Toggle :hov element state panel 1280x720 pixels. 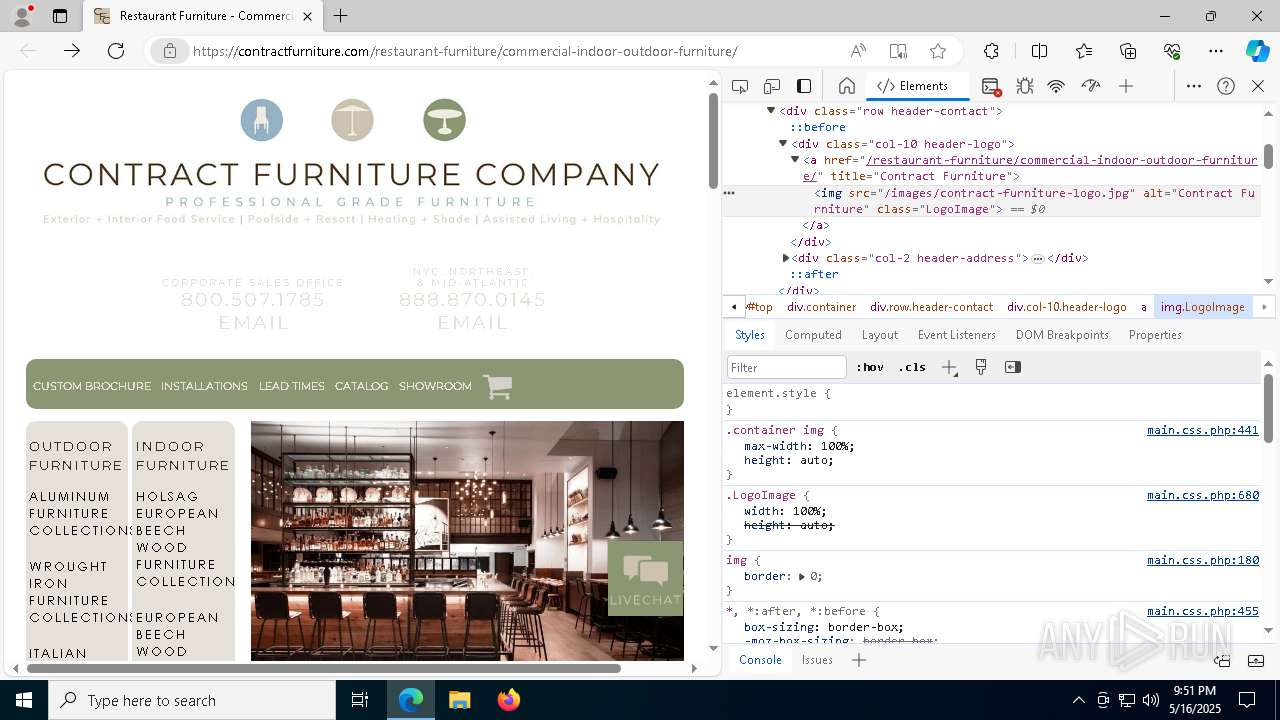870,367
